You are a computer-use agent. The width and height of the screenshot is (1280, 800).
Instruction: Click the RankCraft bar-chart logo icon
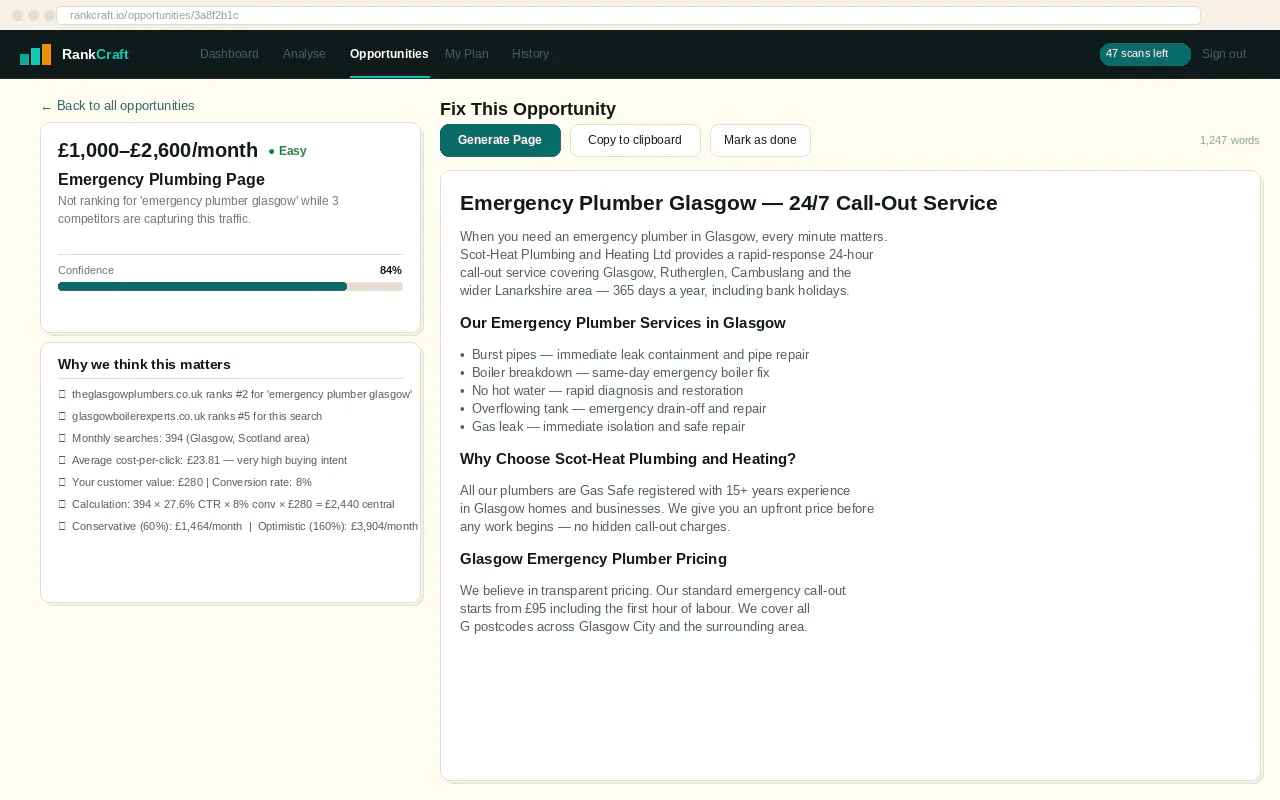point(36,55)
